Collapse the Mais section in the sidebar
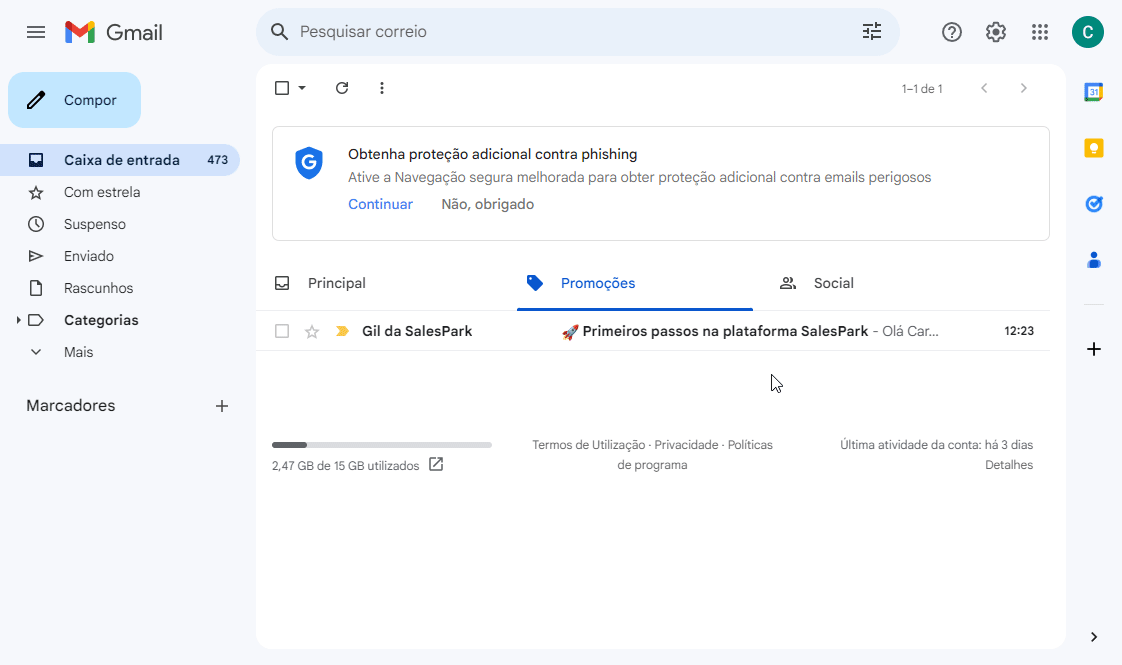 pos(36,351)
